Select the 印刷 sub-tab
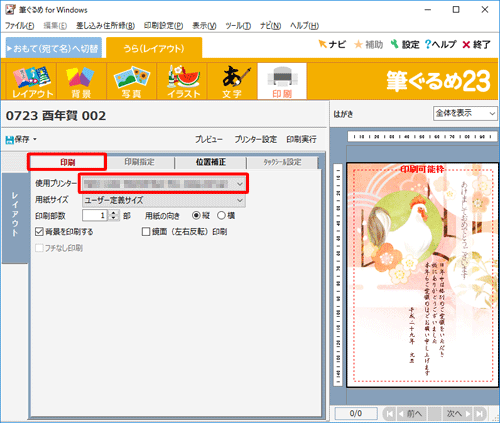This screenshot has height=423, width=500. click(68, 162)
